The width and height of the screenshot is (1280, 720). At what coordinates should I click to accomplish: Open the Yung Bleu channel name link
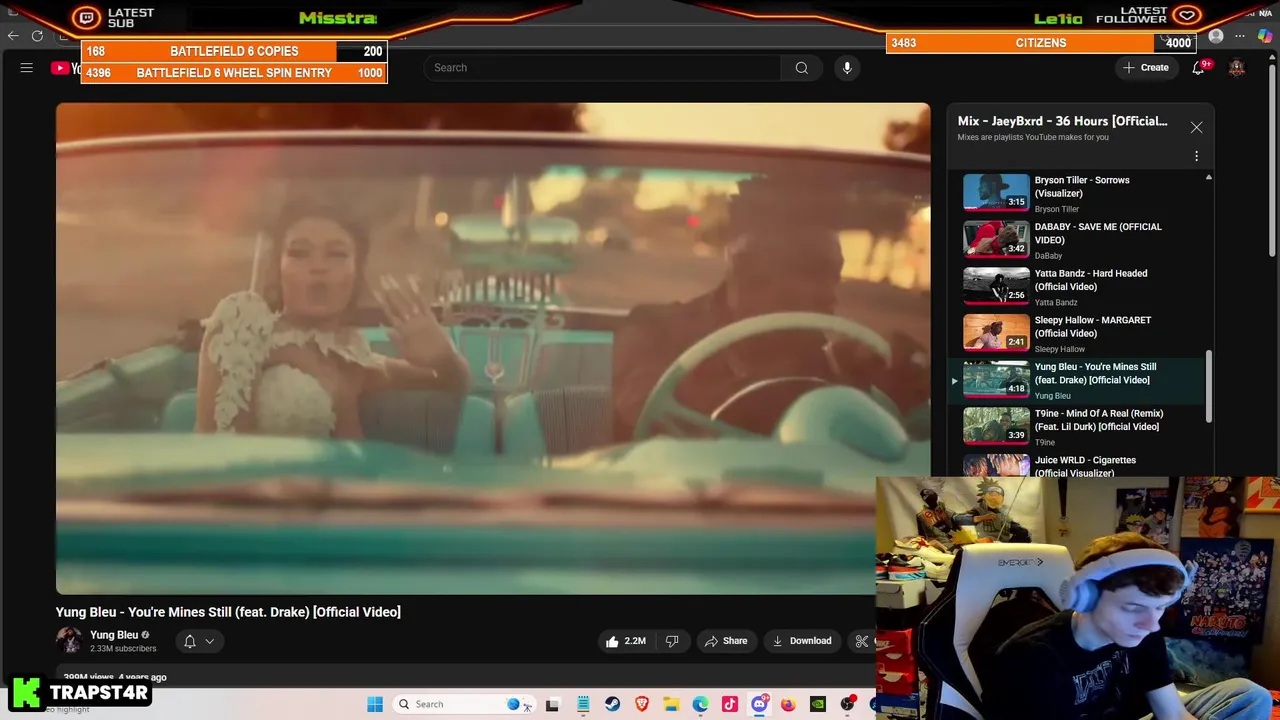coord(114,635)
